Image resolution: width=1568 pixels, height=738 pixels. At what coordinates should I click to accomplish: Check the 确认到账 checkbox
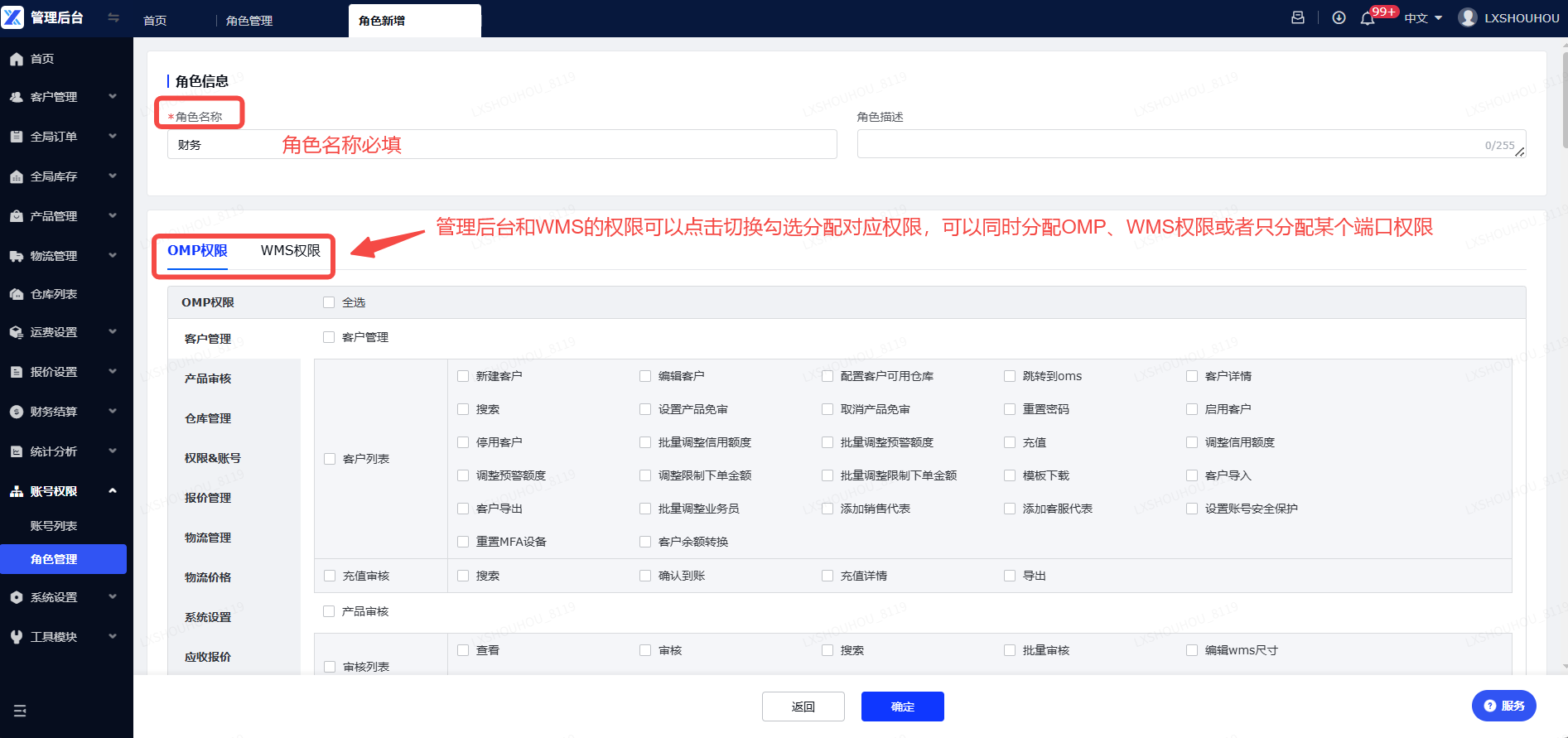[x=645, y=576]
